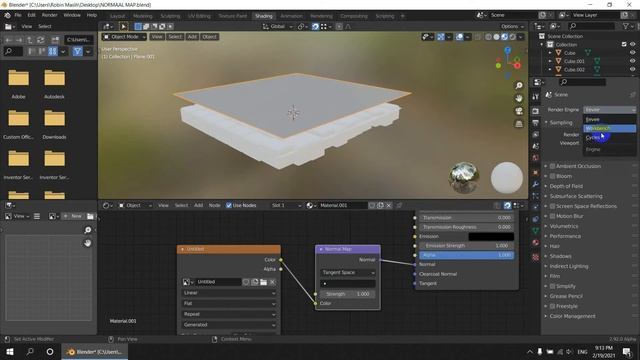Select rendered shading sphere icon

[513, 37]
